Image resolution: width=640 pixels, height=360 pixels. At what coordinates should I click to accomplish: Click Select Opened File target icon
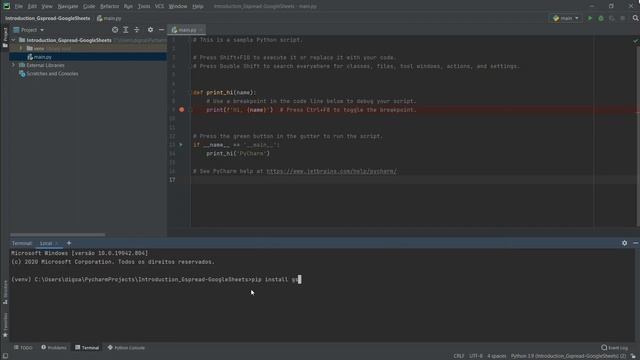pyautogui.click(x=115, y=30)
